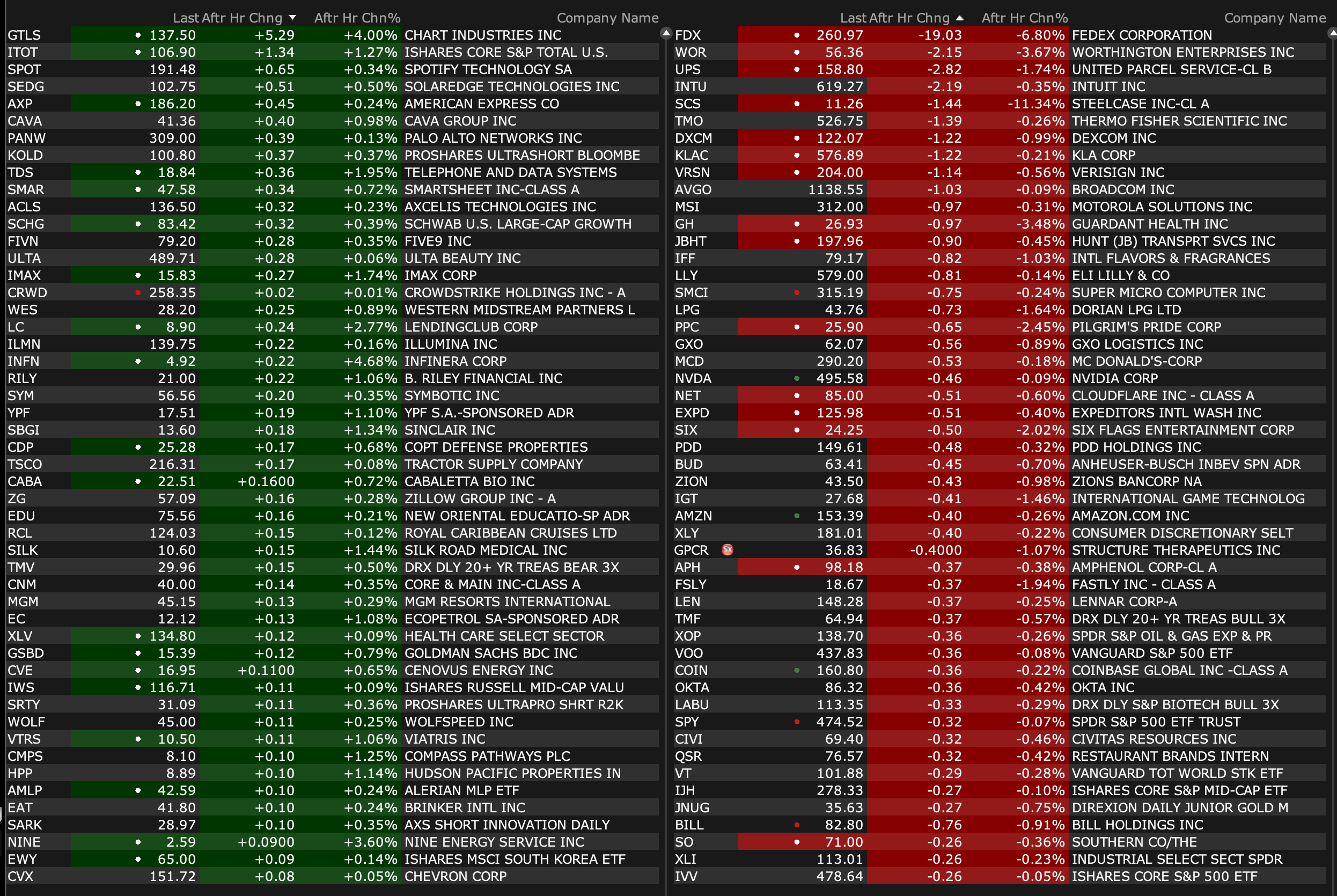Click the white dot beside FDX's last price

(797, 35)
